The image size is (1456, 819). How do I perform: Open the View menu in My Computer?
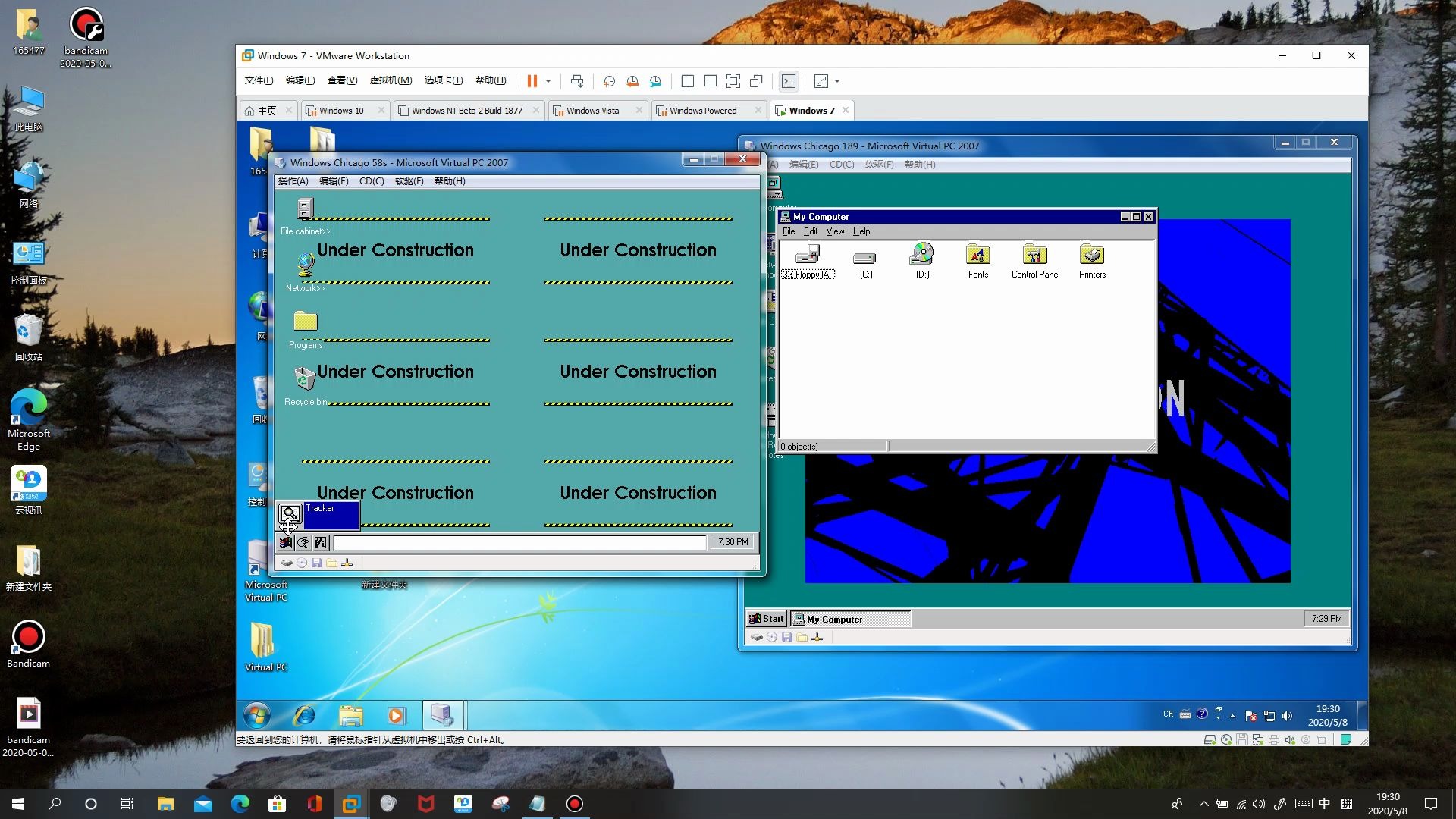pyautogui.click(x=834, y=231)
